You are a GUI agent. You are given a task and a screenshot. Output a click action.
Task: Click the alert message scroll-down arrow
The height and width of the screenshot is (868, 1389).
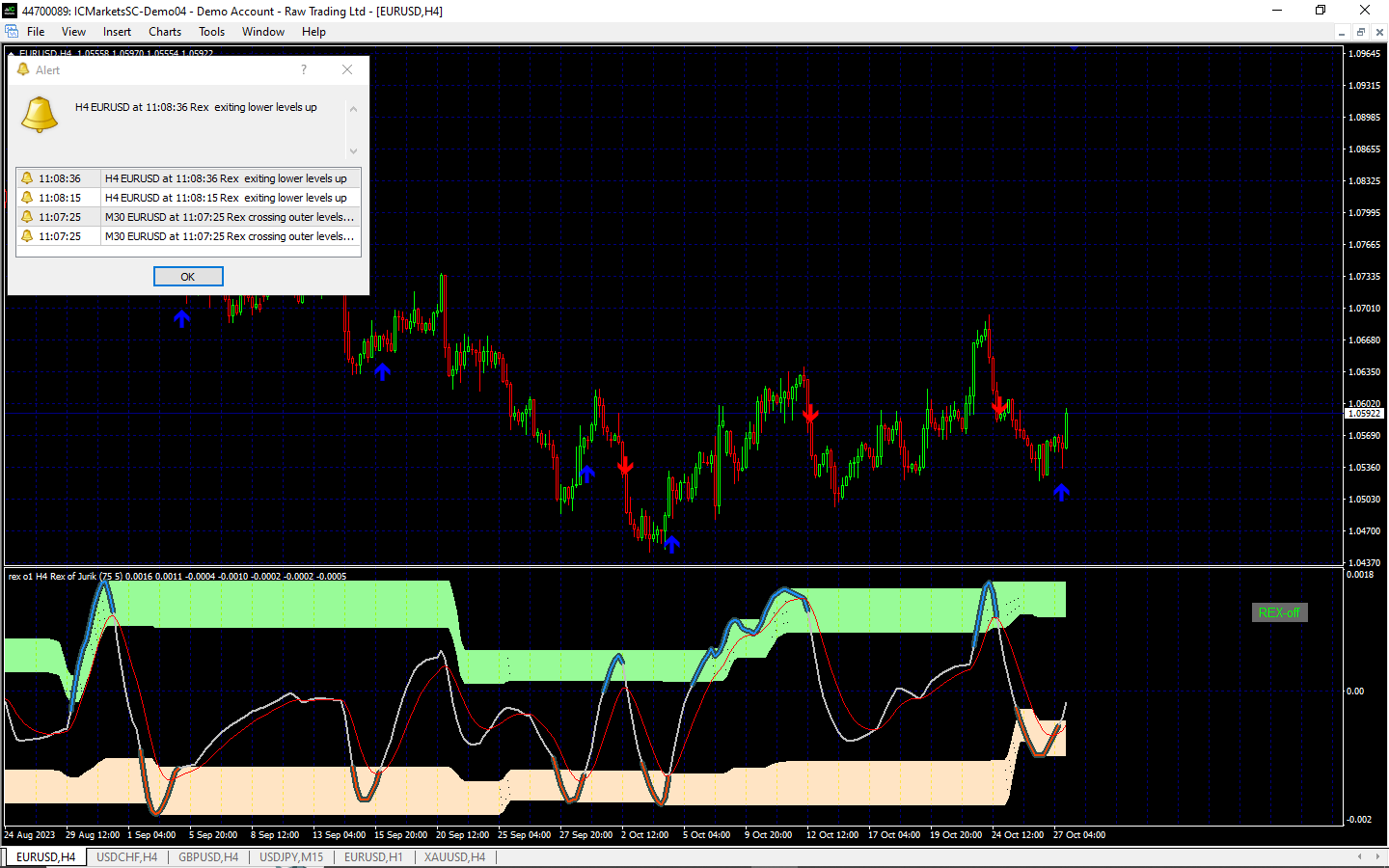coord(353,150)
